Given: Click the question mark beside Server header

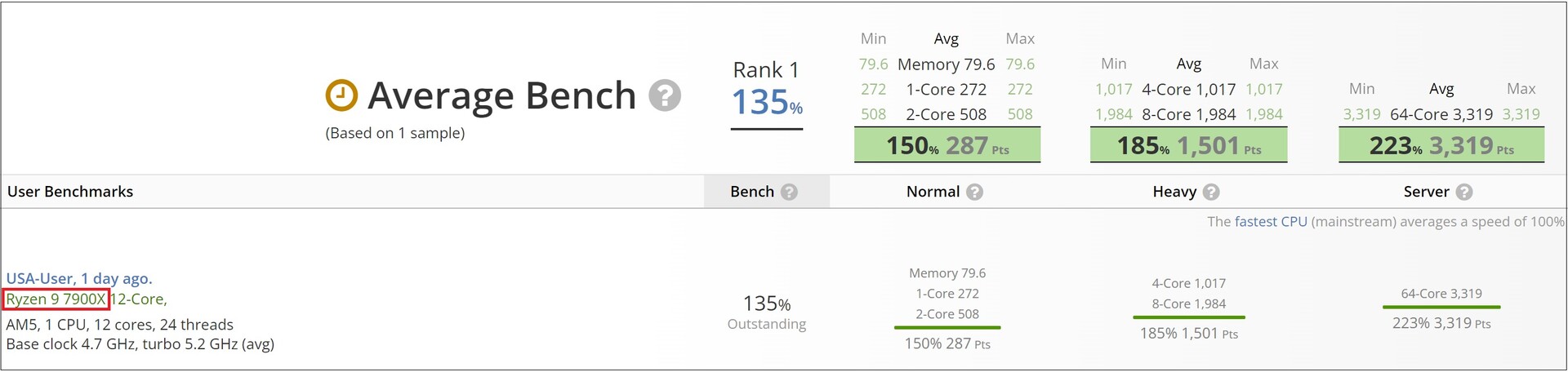Looking at the screenshot, I should 1464,192.
